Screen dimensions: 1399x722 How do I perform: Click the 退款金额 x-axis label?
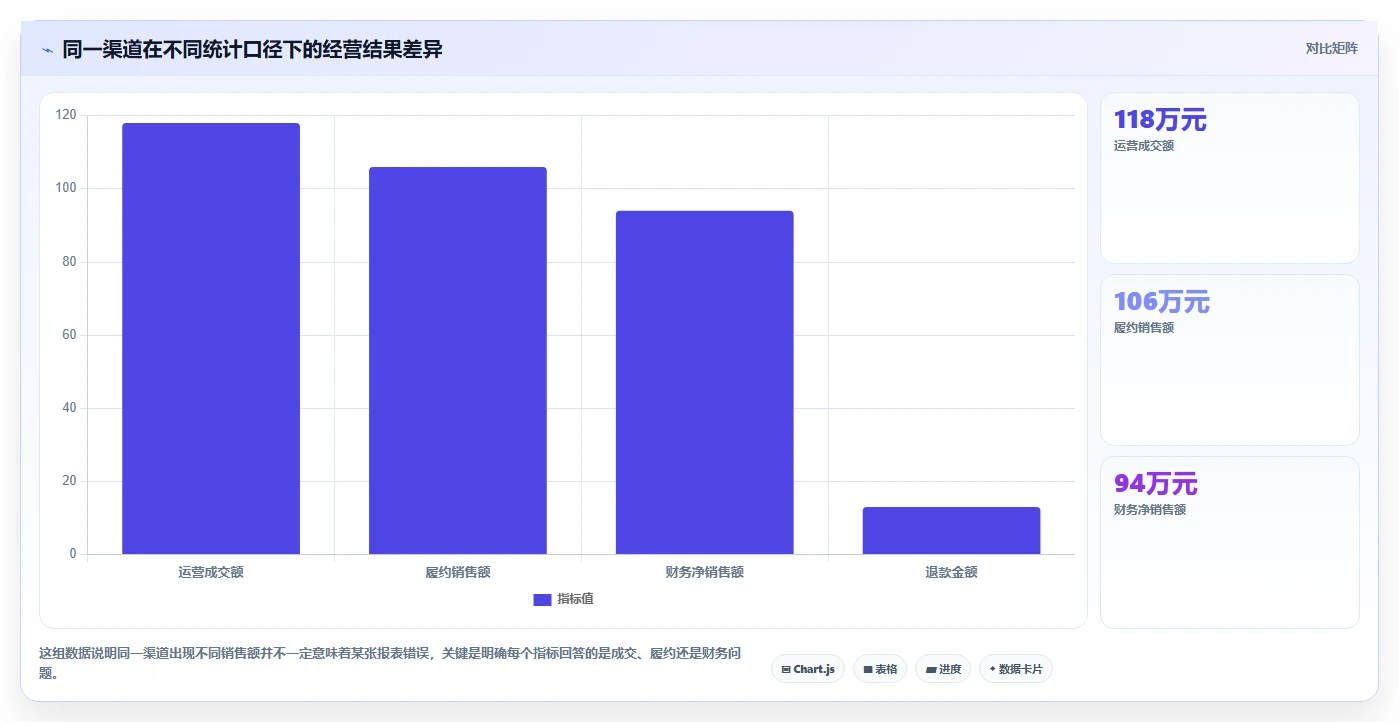(951, 572)
